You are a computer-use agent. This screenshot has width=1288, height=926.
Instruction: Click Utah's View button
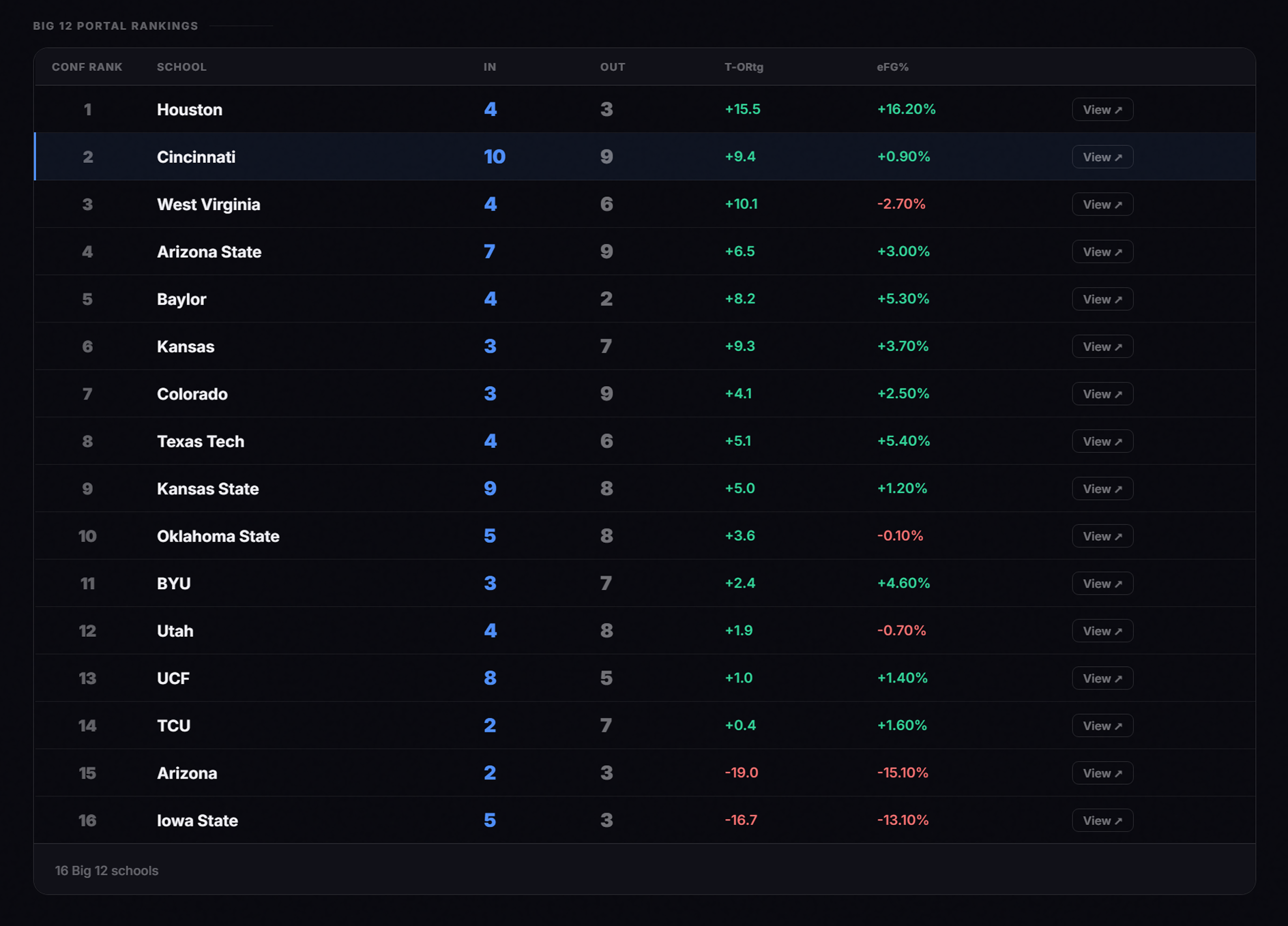click(x=1102, y=631)
